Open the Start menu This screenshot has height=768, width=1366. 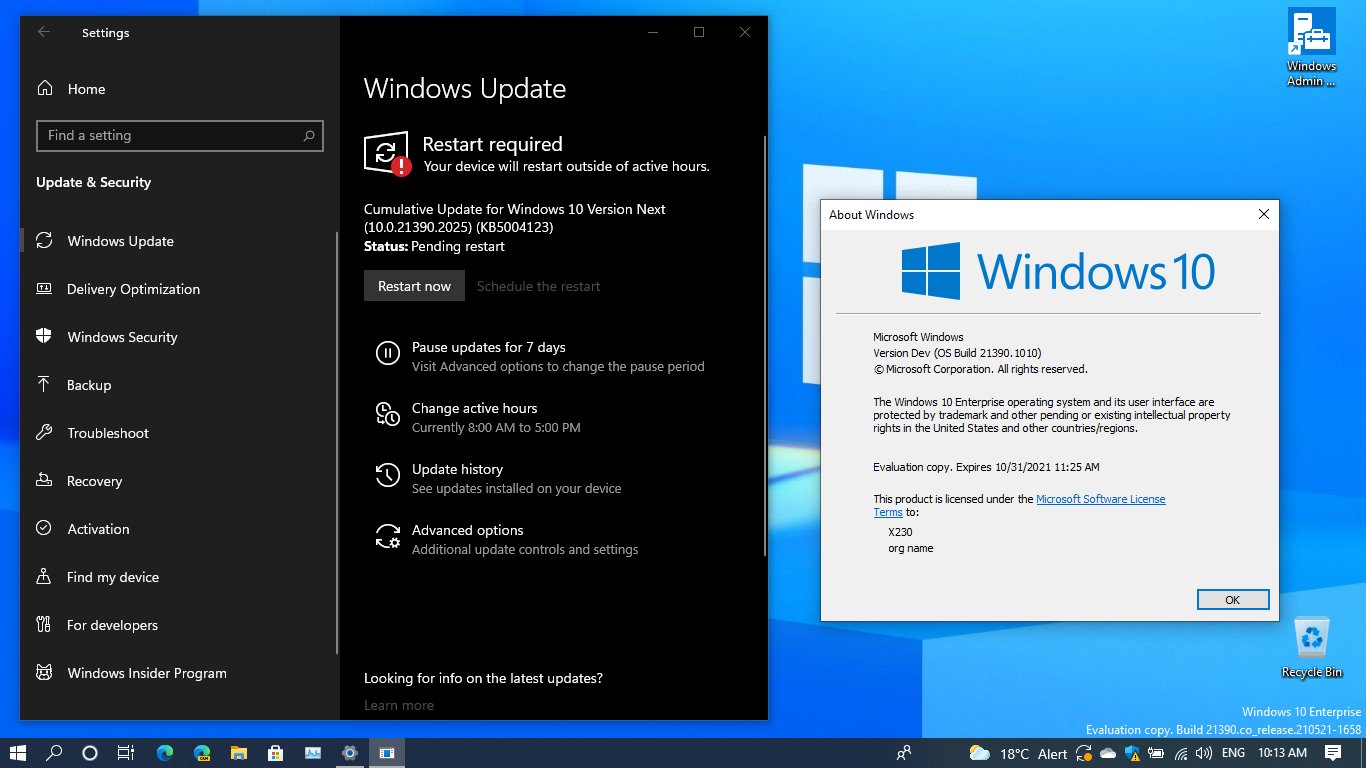pos(18,753)
